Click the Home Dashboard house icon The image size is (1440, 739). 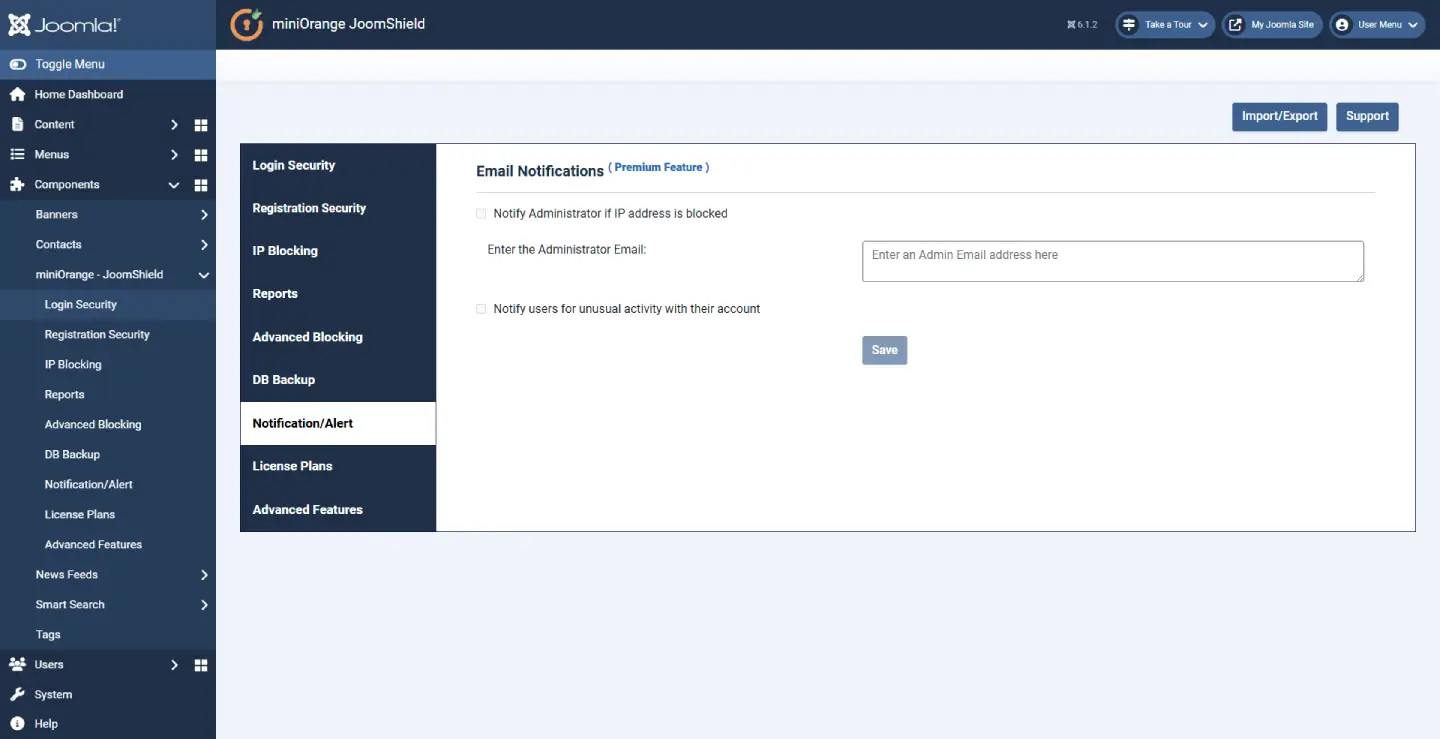(17, 94)
